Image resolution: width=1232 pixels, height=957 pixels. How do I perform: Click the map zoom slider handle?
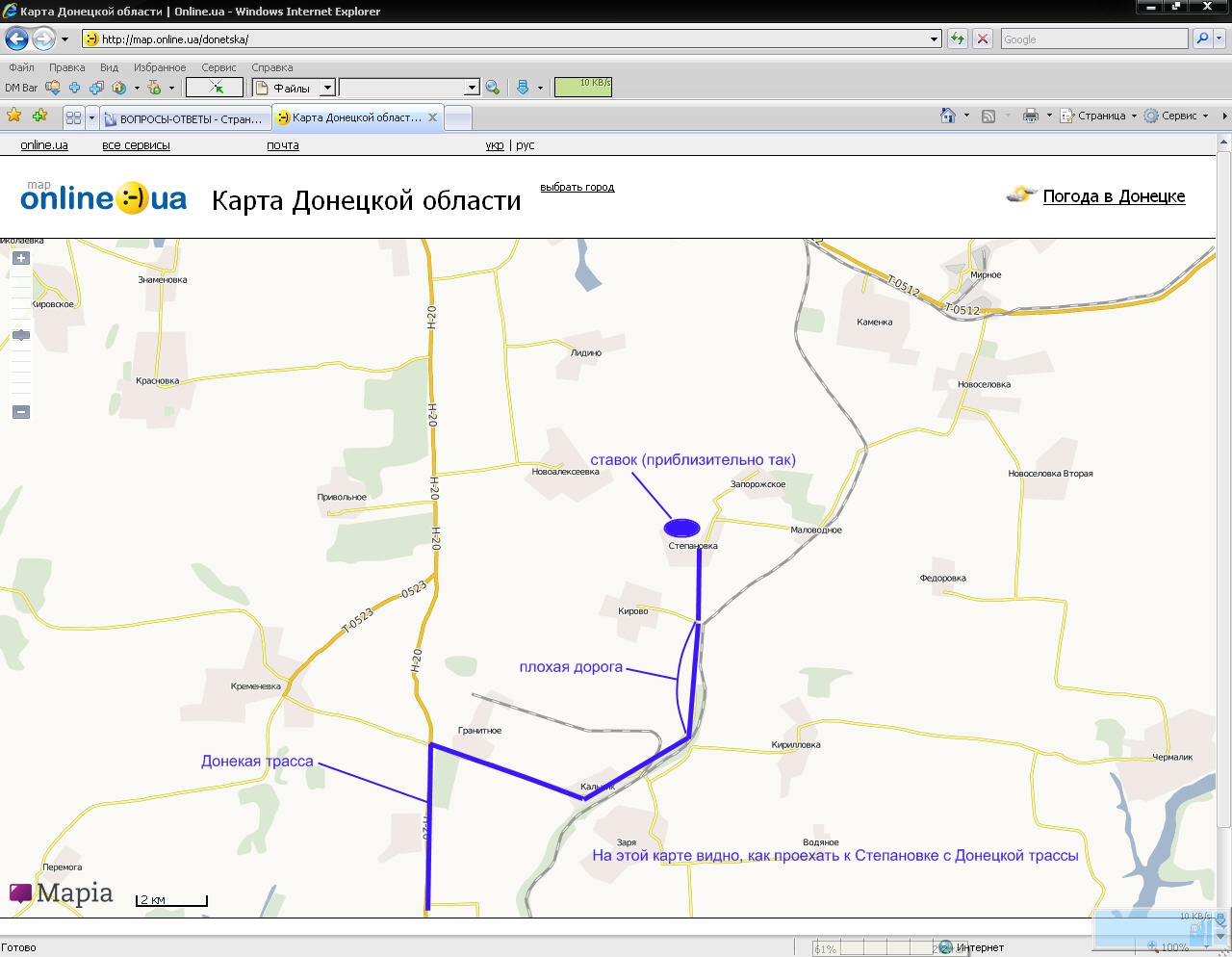tap(21, 335)
